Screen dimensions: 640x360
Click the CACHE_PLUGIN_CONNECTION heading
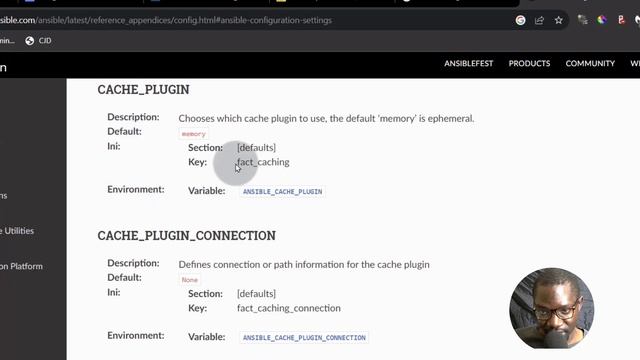pos(187,236)
